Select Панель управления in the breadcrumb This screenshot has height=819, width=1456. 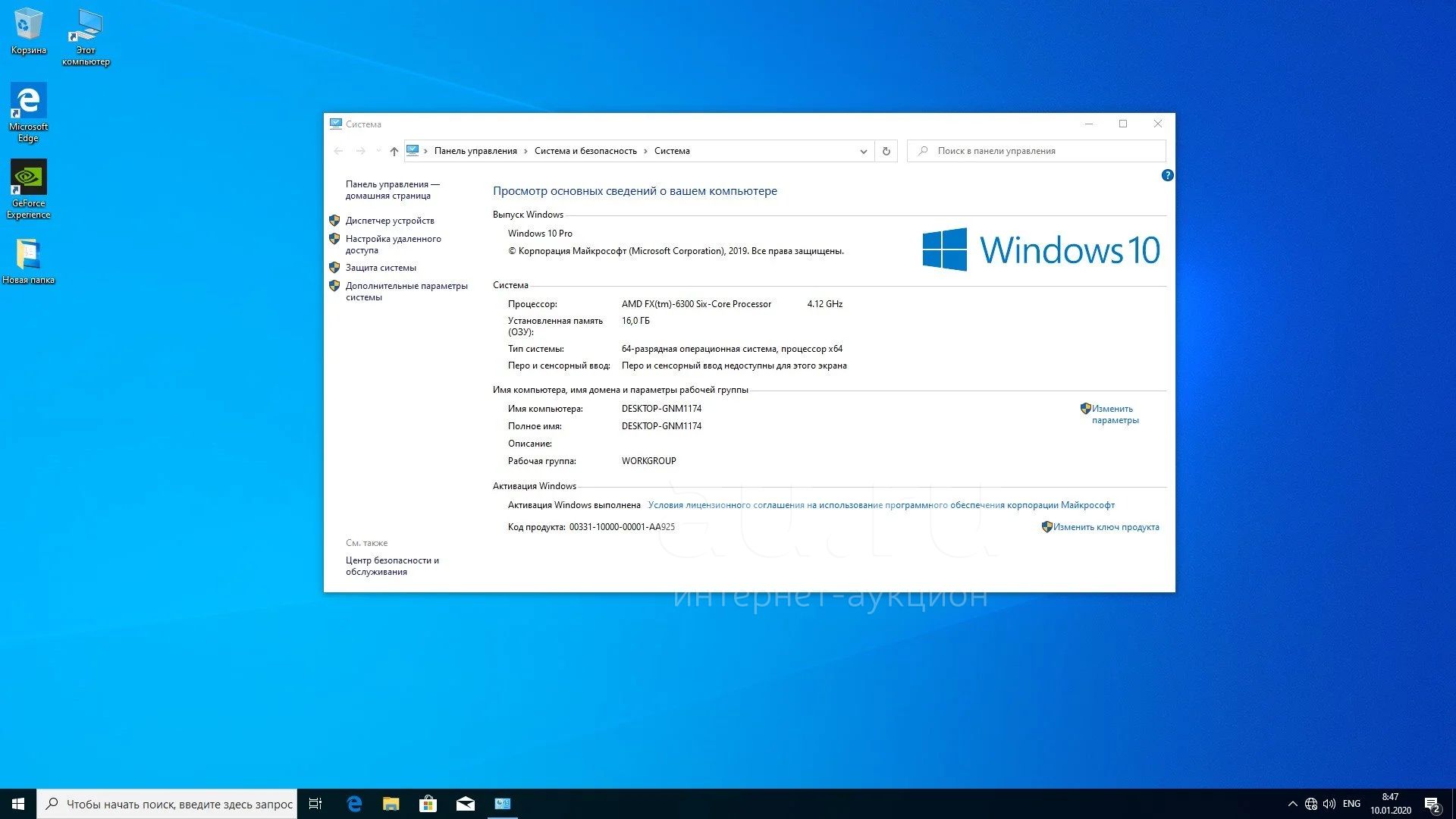(475, 151)
